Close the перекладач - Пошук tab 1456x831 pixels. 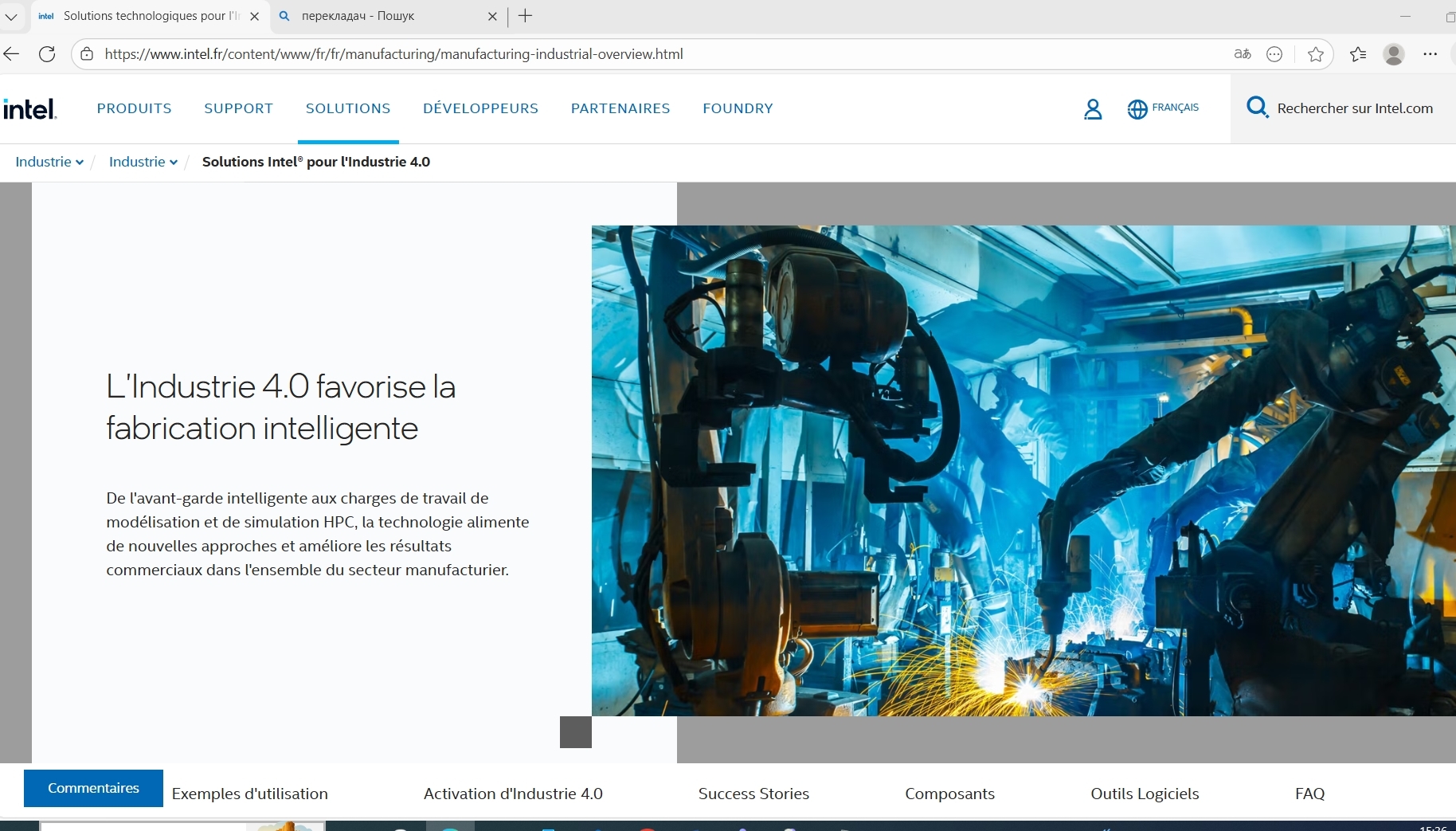[x=492, y=16]
